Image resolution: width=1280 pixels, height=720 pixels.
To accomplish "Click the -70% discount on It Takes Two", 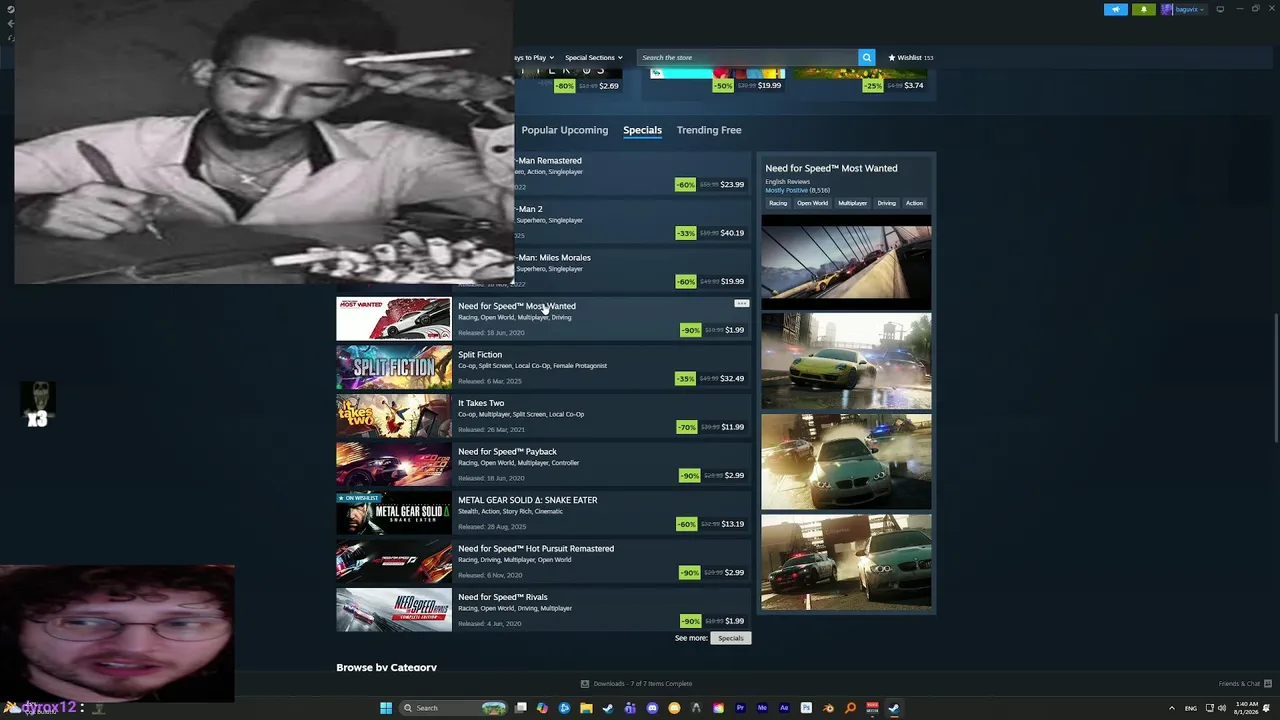I will pyautogui.click(x=687, y=427).
